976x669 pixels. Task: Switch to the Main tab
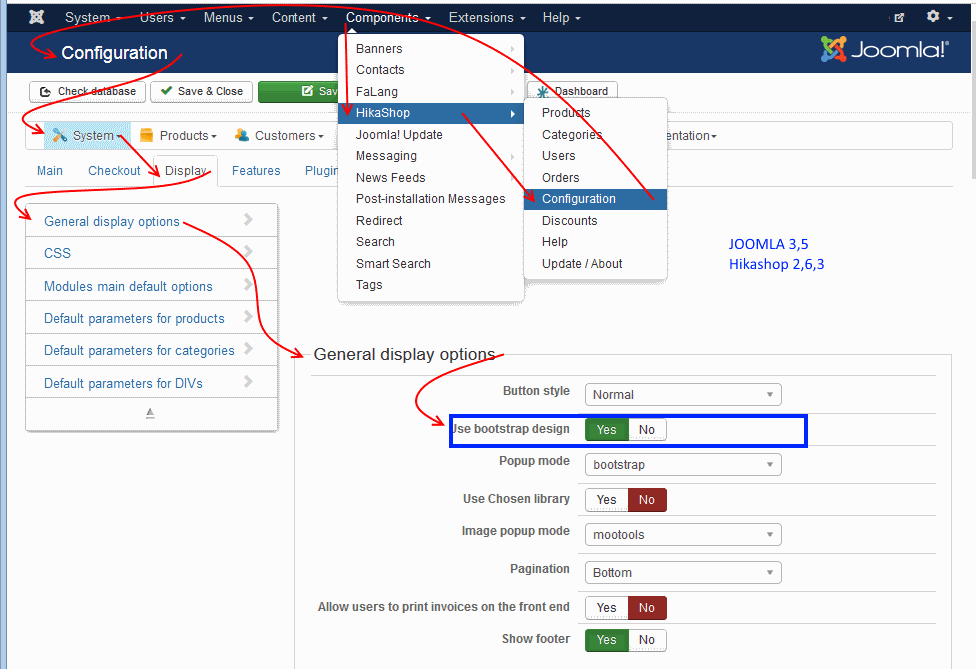(50, 171)
